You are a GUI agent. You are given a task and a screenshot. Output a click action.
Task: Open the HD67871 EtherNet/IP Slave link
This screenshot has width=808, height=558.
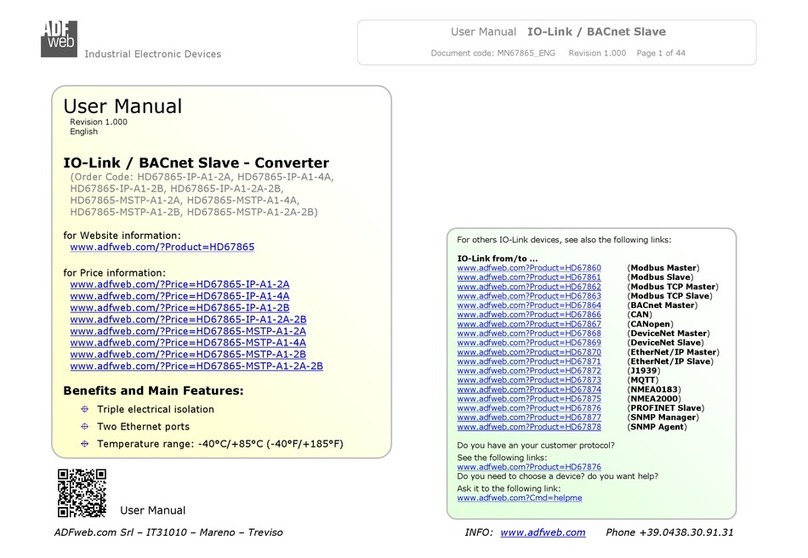(x=529, y=361)
